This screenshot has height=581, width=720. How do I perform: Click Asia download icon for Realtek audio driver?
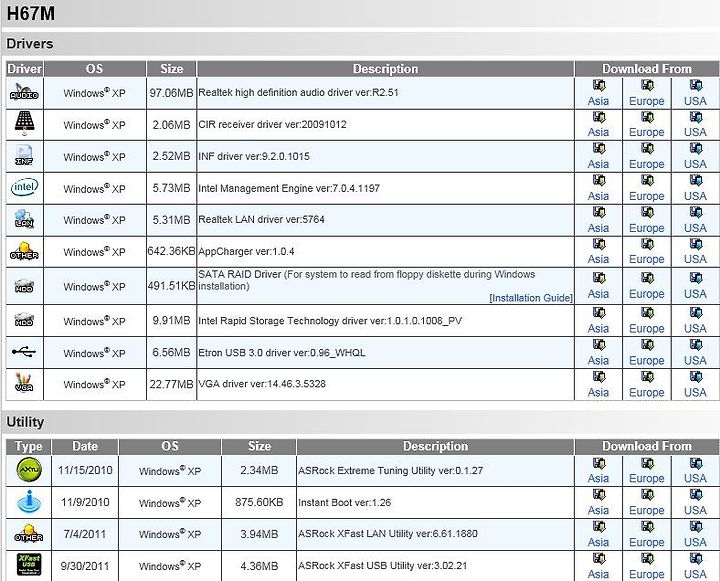tap(599, 85)
